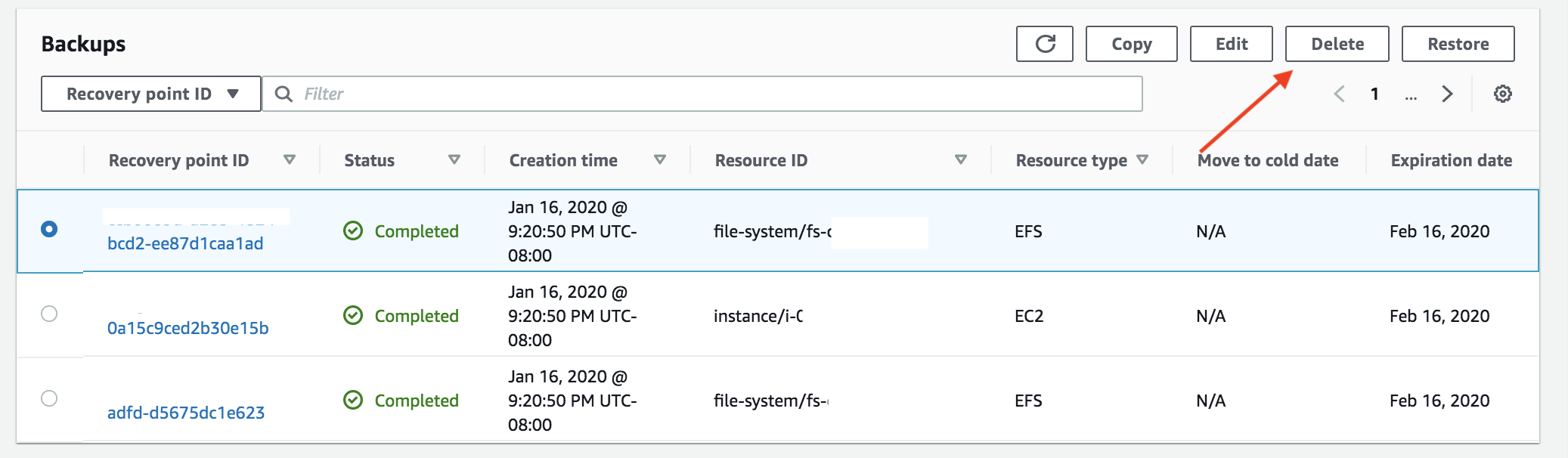Open table preferences gear icon
Viewport: 1568px width, 458px height.
(x=1502, y=94)
